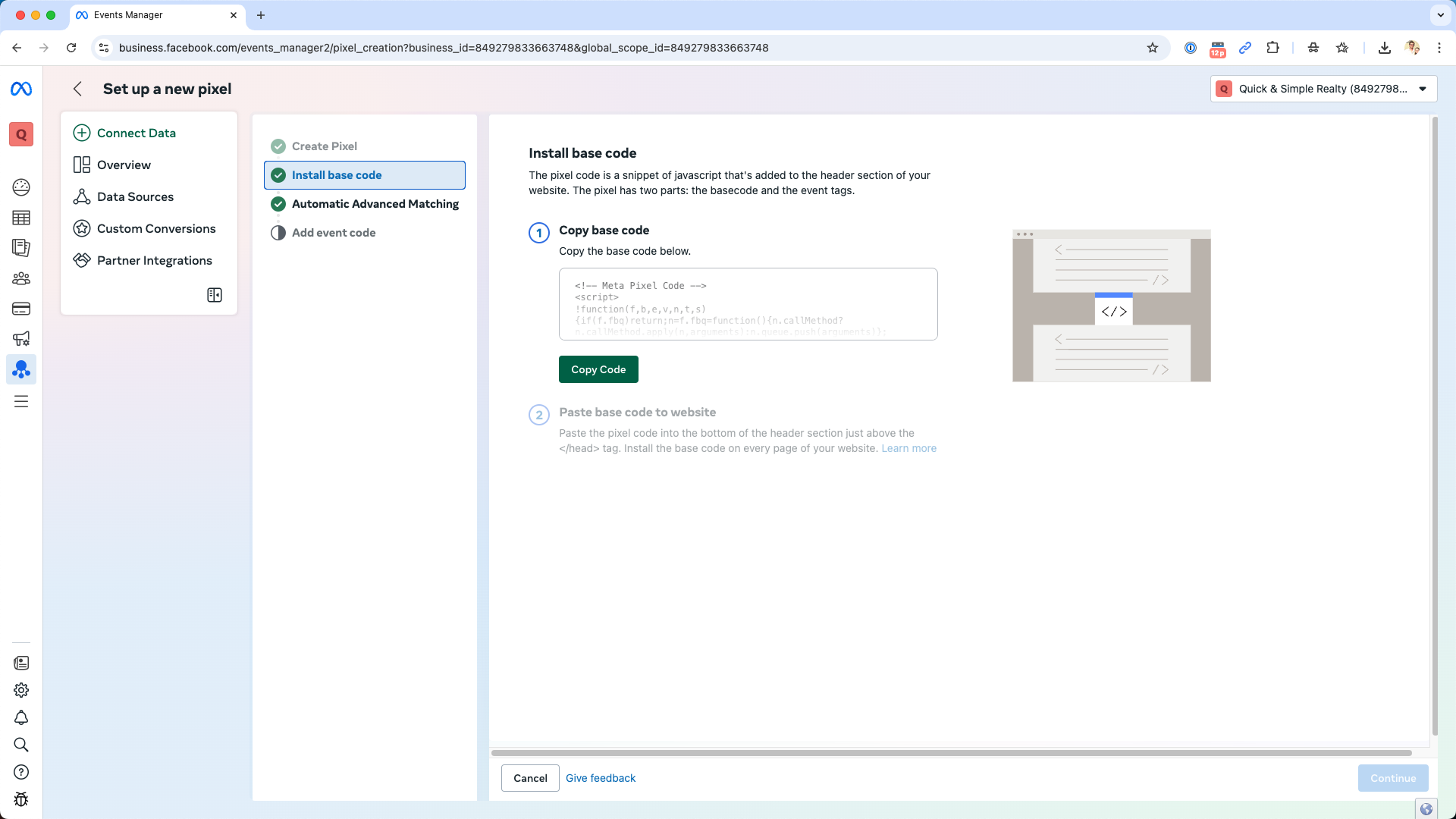Expand the Quick & Simple Realty account dropdown

pyautogui.click(x=1323, y=89)
